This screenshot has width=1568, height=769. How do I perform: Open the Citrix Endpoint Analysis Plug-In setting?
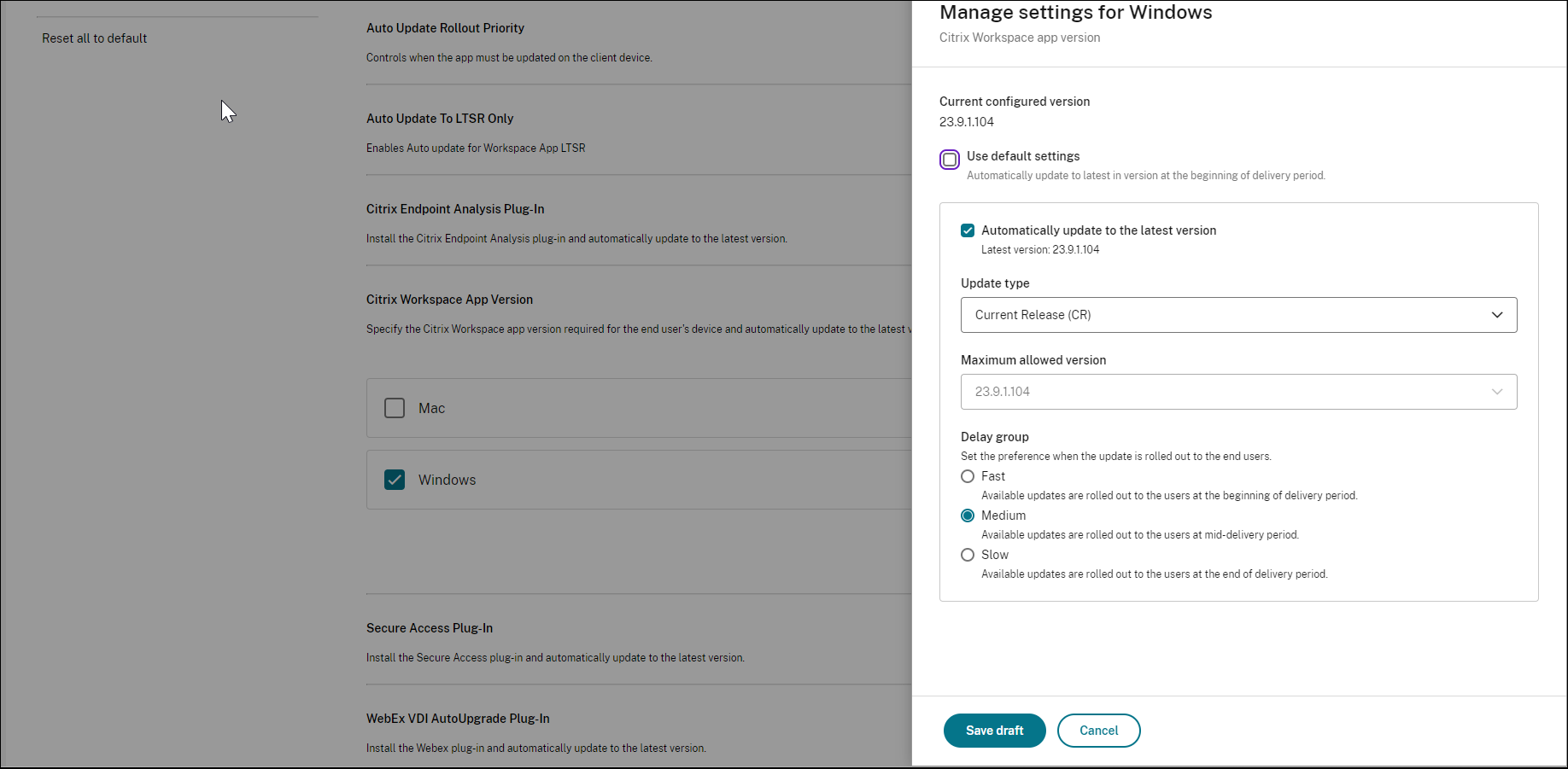pyautogui.click(x=455, y=209)
